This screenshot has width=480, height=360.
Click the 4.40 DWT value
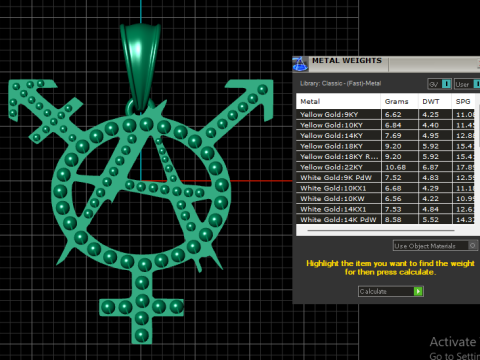[431, 125]
